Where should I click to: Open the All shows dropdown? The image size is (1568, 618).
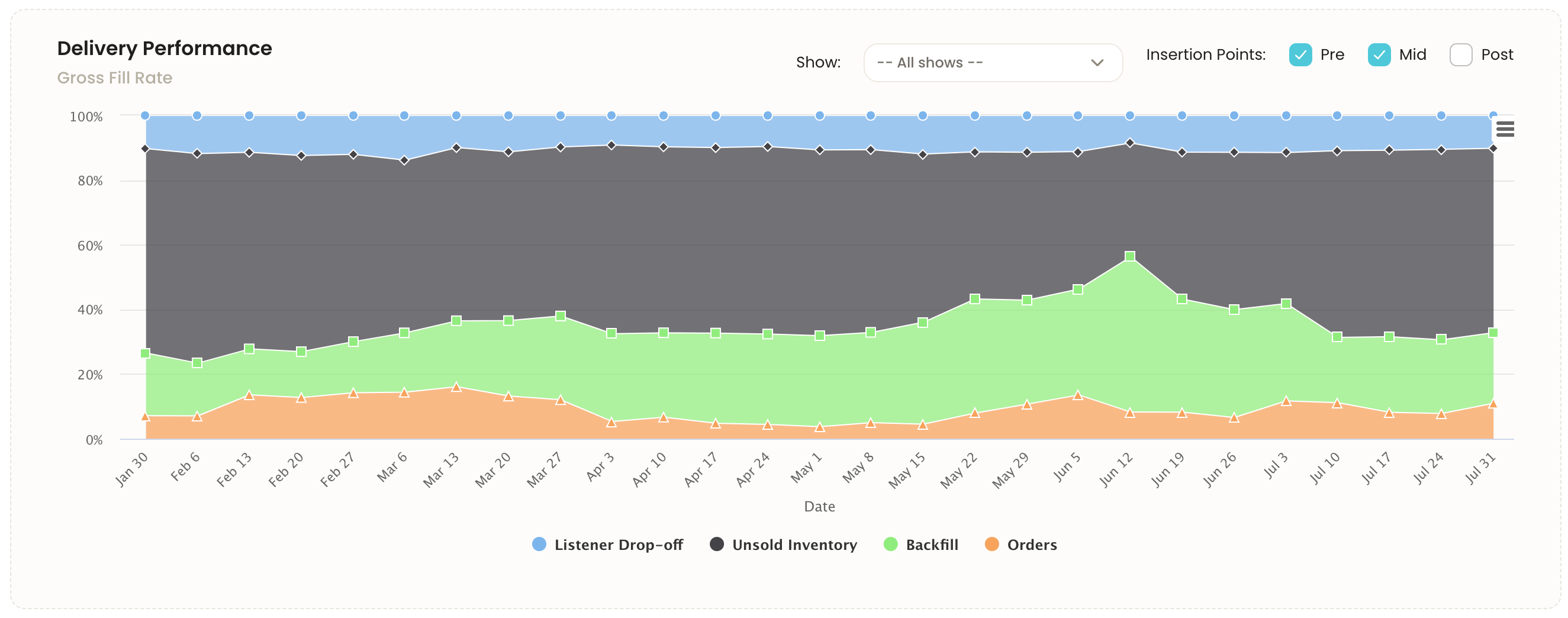[x=992, y=62]
